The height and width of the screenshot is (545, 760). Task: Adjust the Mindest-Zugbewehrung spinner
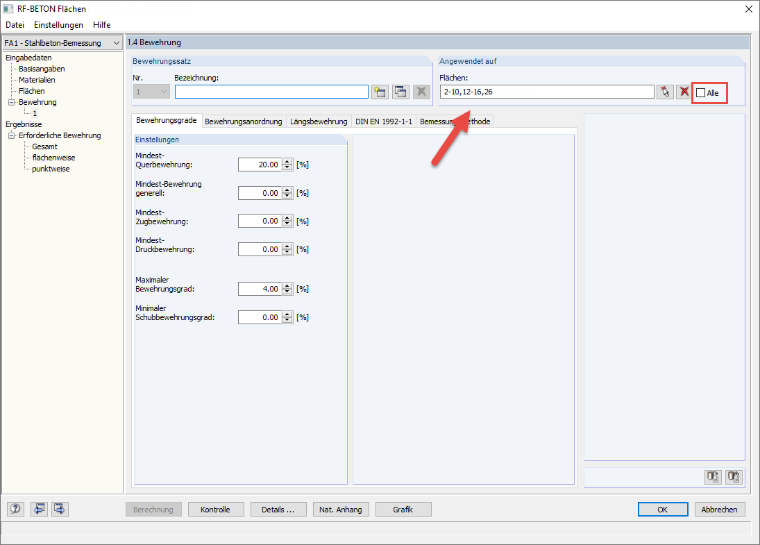[x=287, y=221]
